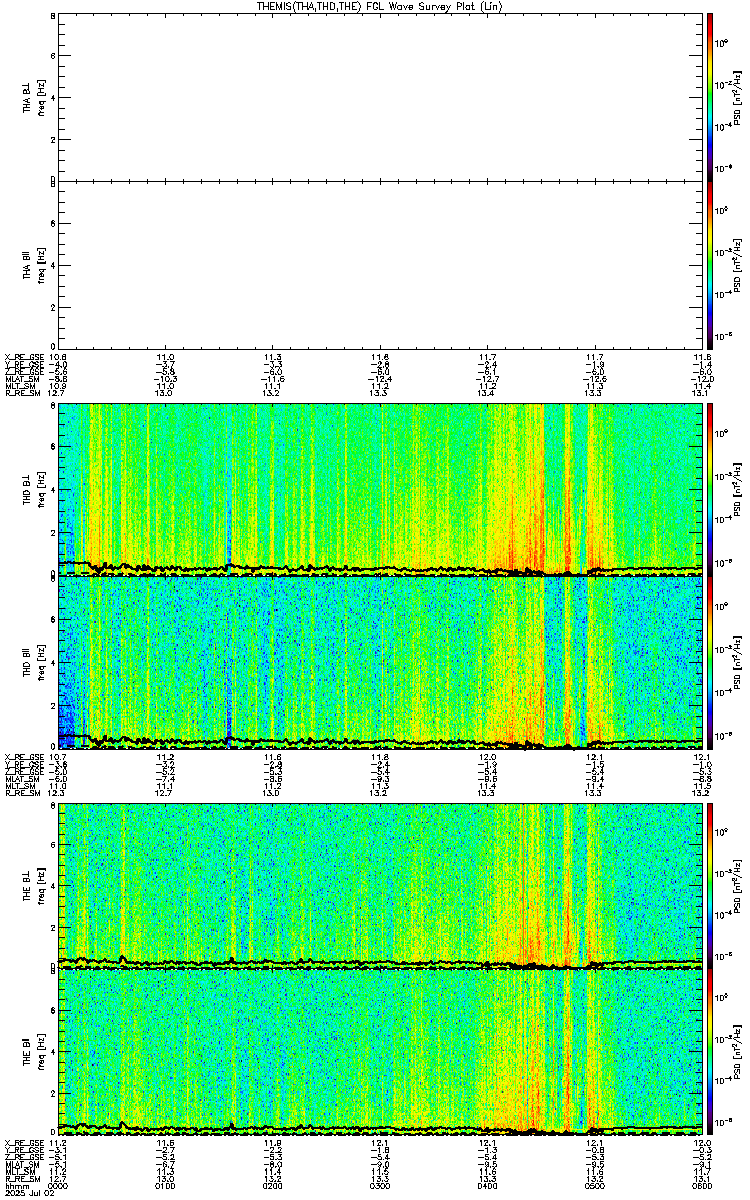Select the 0300 time tick label

pyautogui.click(x=379, y=1186)
